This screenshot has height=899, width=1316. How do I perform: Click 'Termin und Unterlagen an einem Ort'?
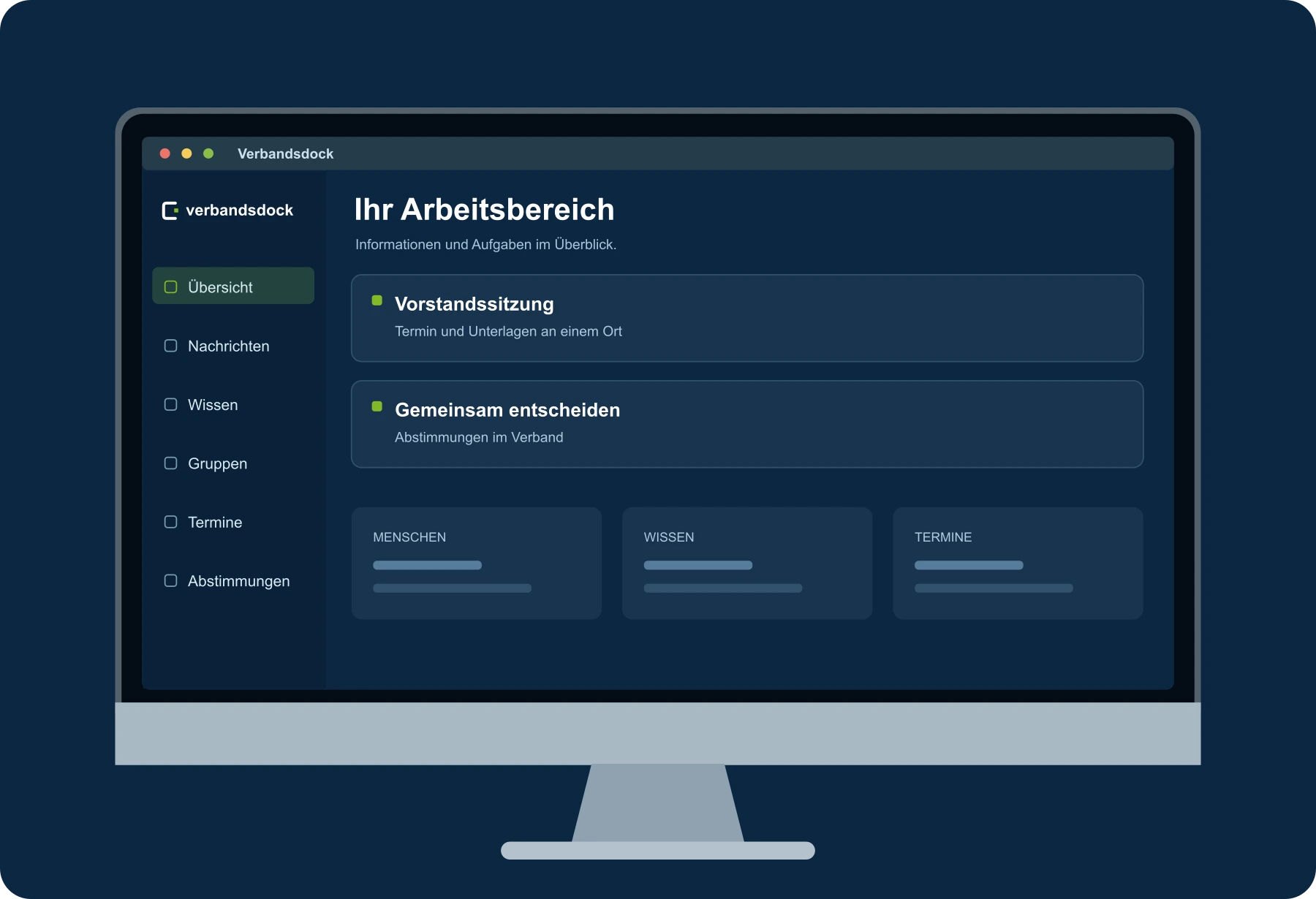point(508,331)
